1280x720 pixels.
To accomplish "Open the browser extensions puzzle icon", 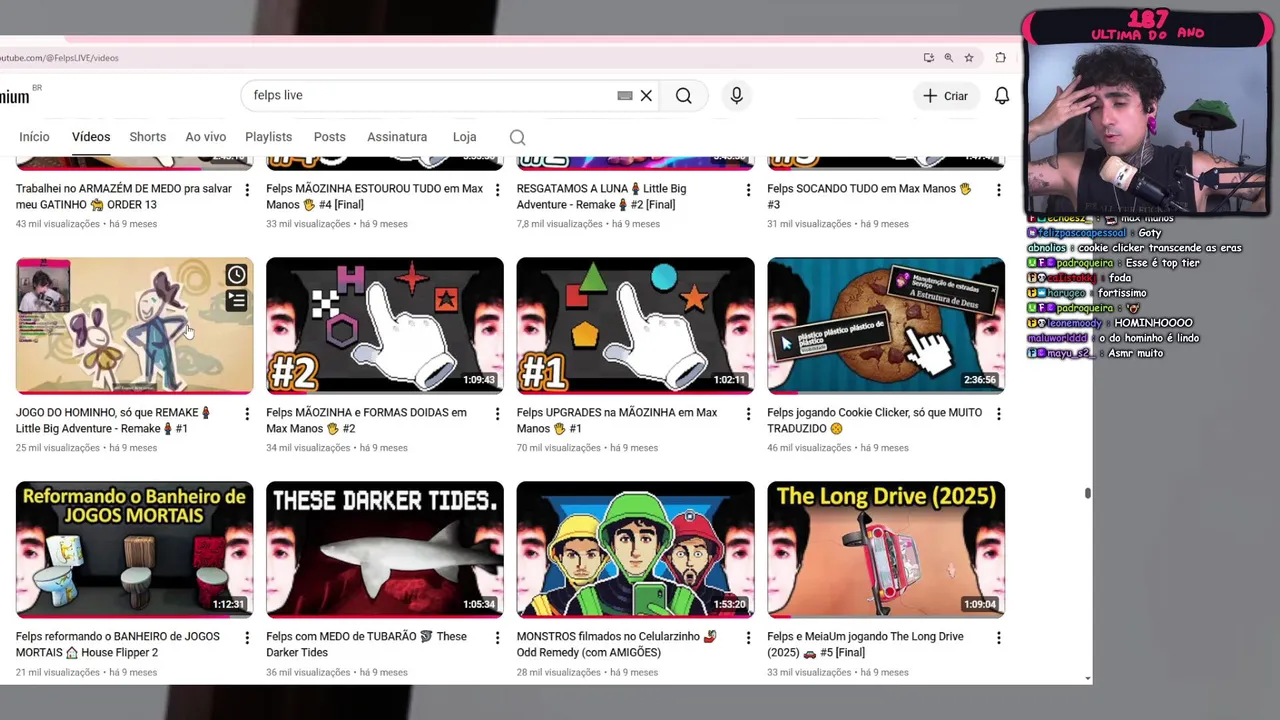I will [x=1000, y=58].
